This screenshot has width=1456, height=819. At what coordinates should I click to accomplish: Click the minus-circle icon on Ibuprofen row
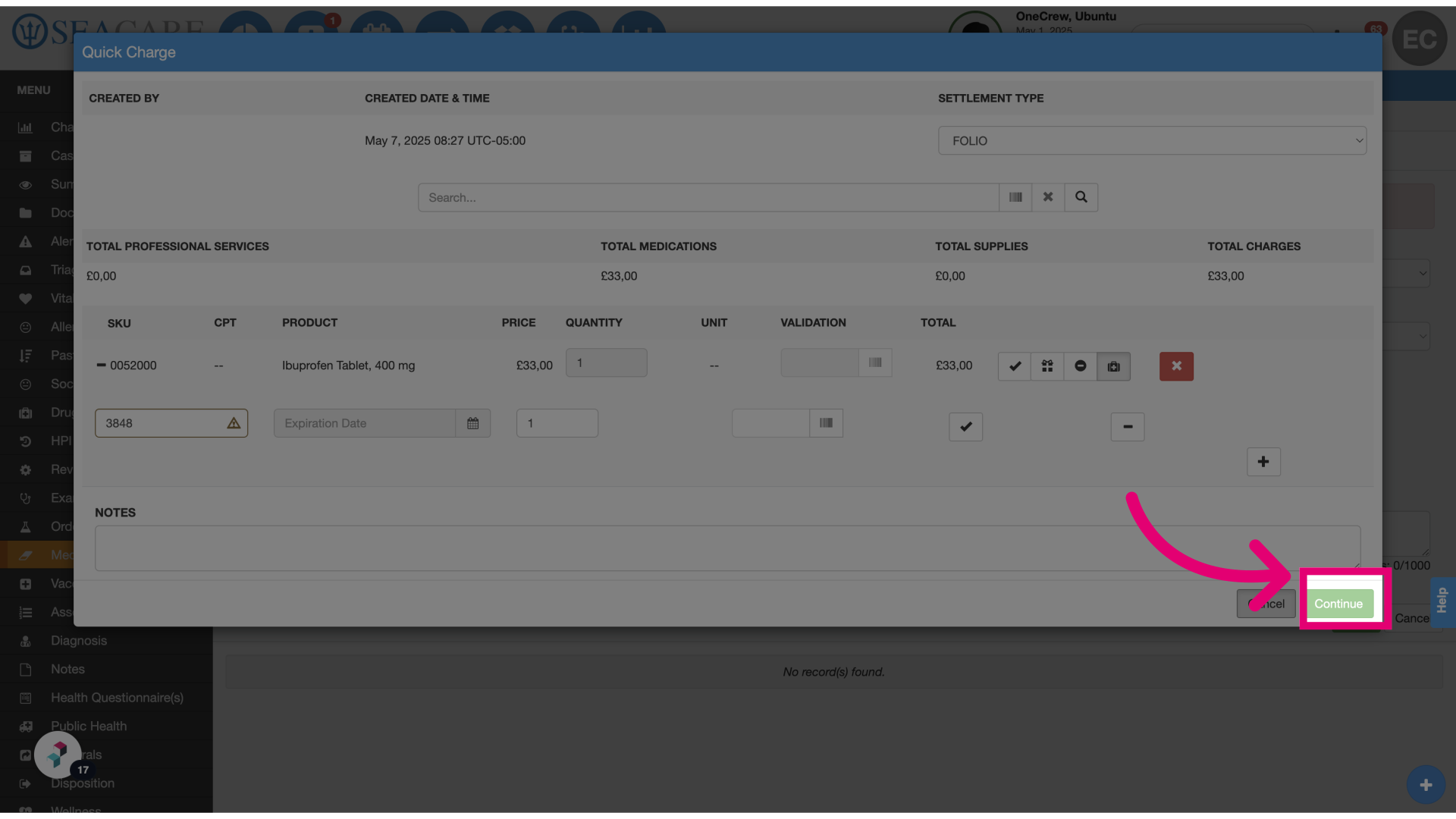tap(1081, 366)
